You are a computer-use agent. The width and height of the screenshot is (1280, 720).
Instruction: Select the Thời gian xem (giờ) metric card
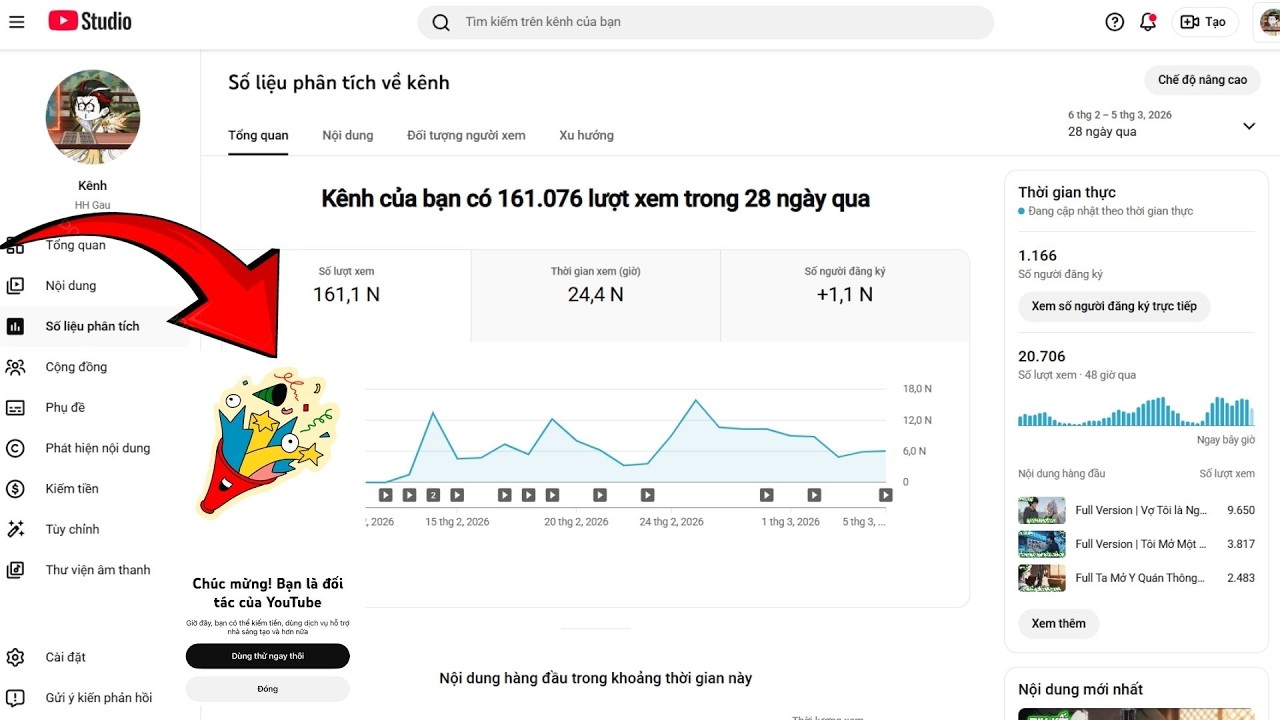(595, 284)
